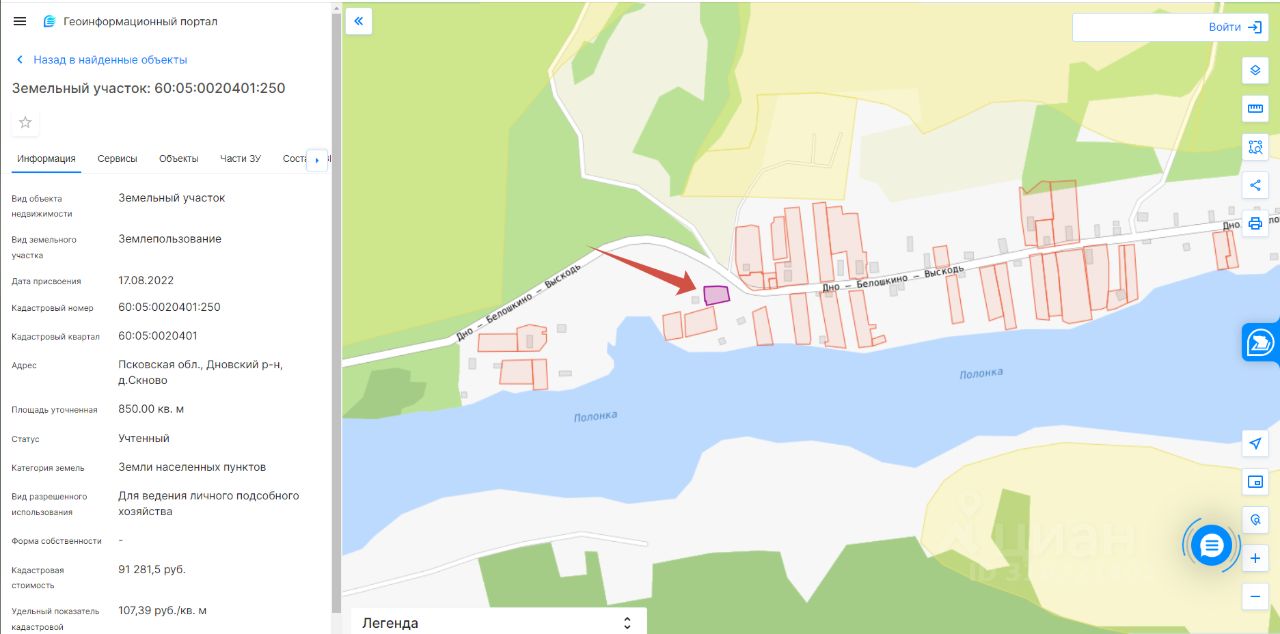Image resolution: width=1280 pixels, height=634 pixels.
Task: Expand the Легенда panel
Action: (x=499, y=622)
